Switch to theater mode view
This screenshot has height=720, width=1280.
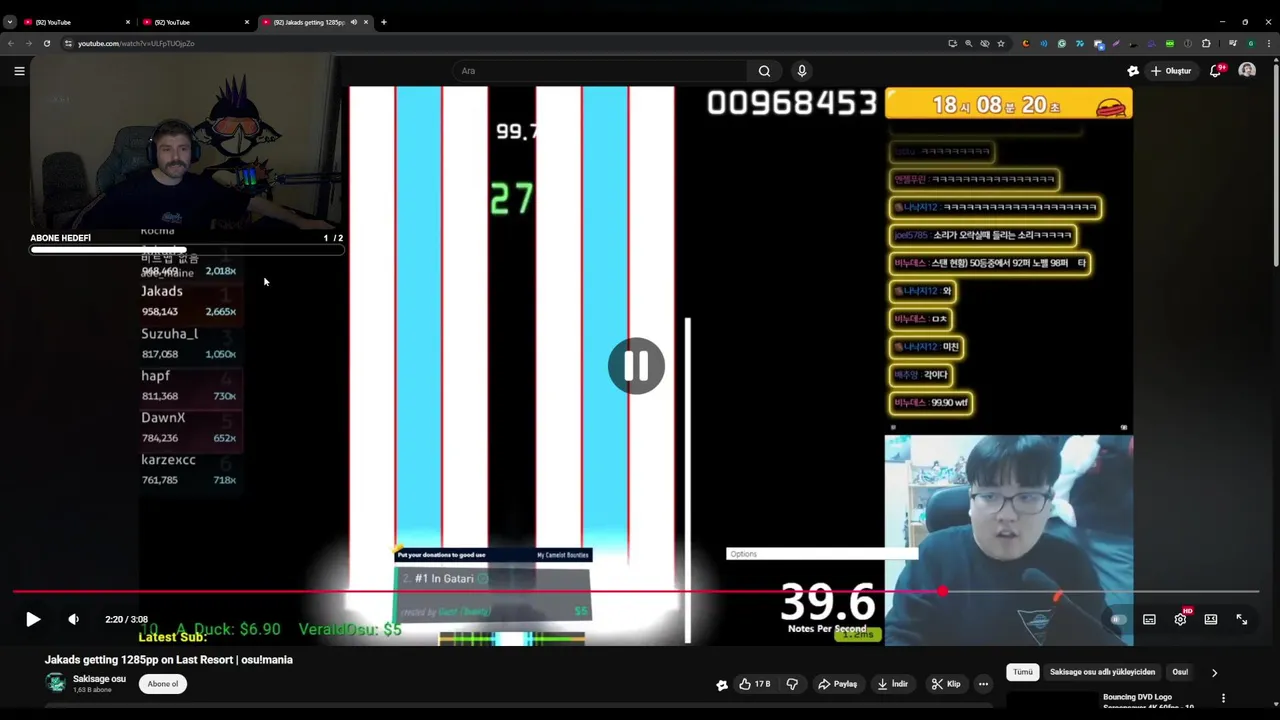pos(1211,619)
